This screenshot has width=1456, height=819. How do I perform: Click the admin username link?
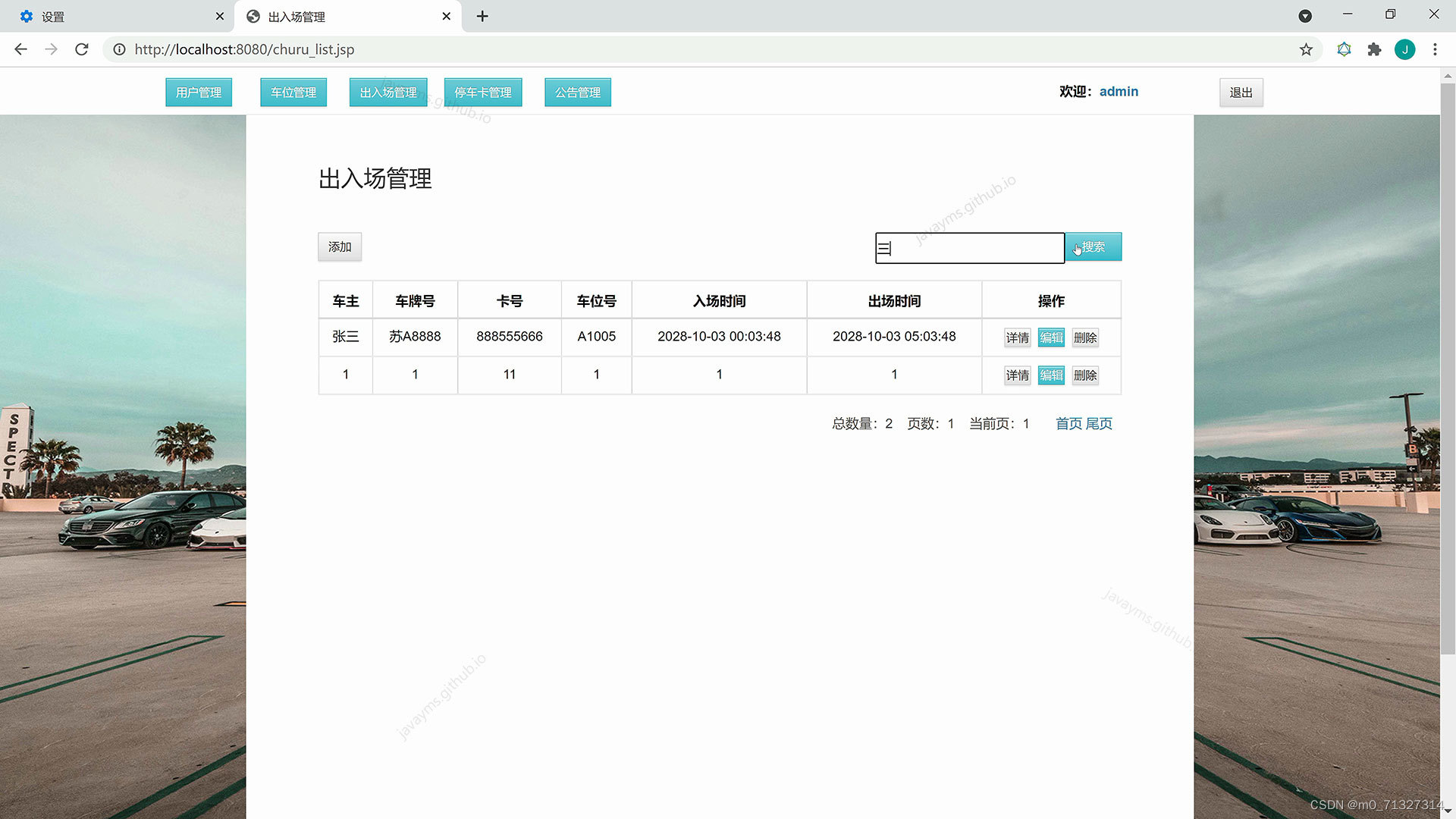coord(1119,92)
